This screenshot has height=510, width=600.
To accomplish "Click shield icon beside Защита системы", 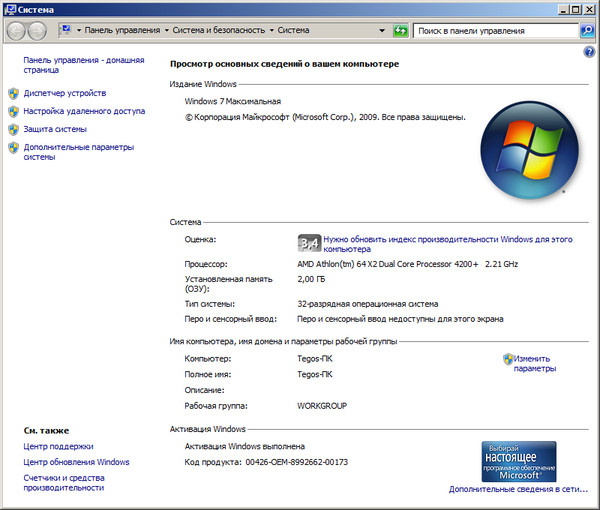I will pyautogui.click(x=13, y=129).
